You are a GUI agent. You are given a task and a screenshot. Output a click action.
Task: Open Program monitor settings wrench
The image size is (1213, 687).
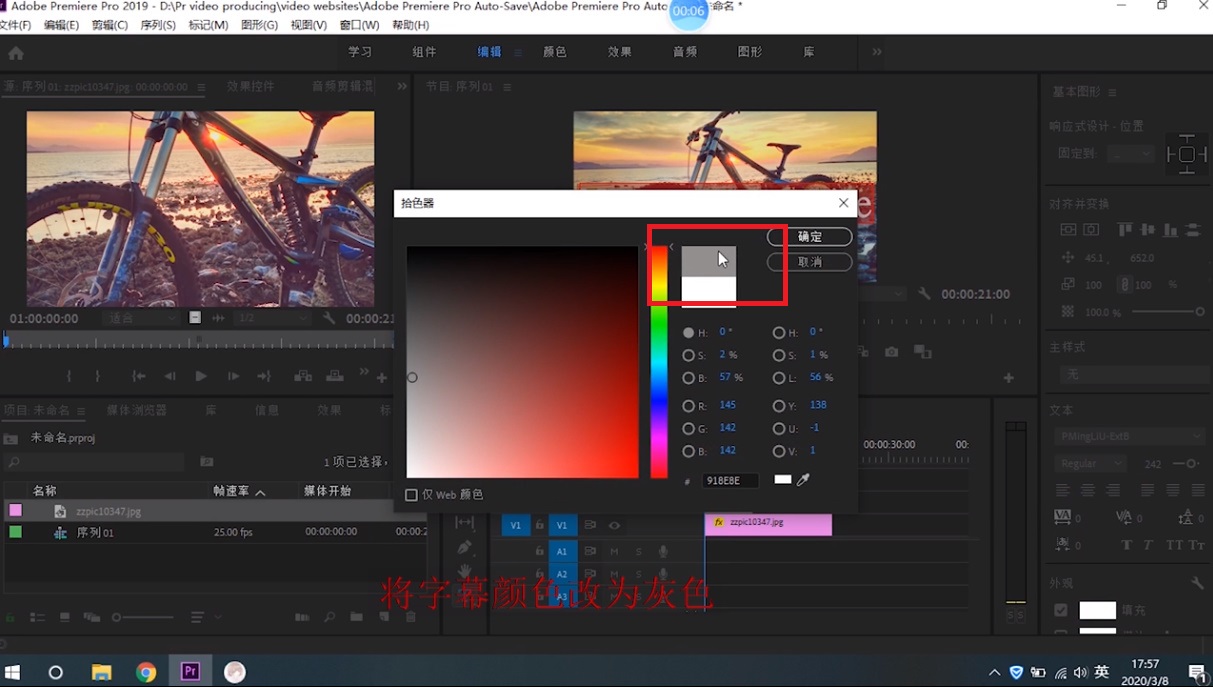coord(924,294)
